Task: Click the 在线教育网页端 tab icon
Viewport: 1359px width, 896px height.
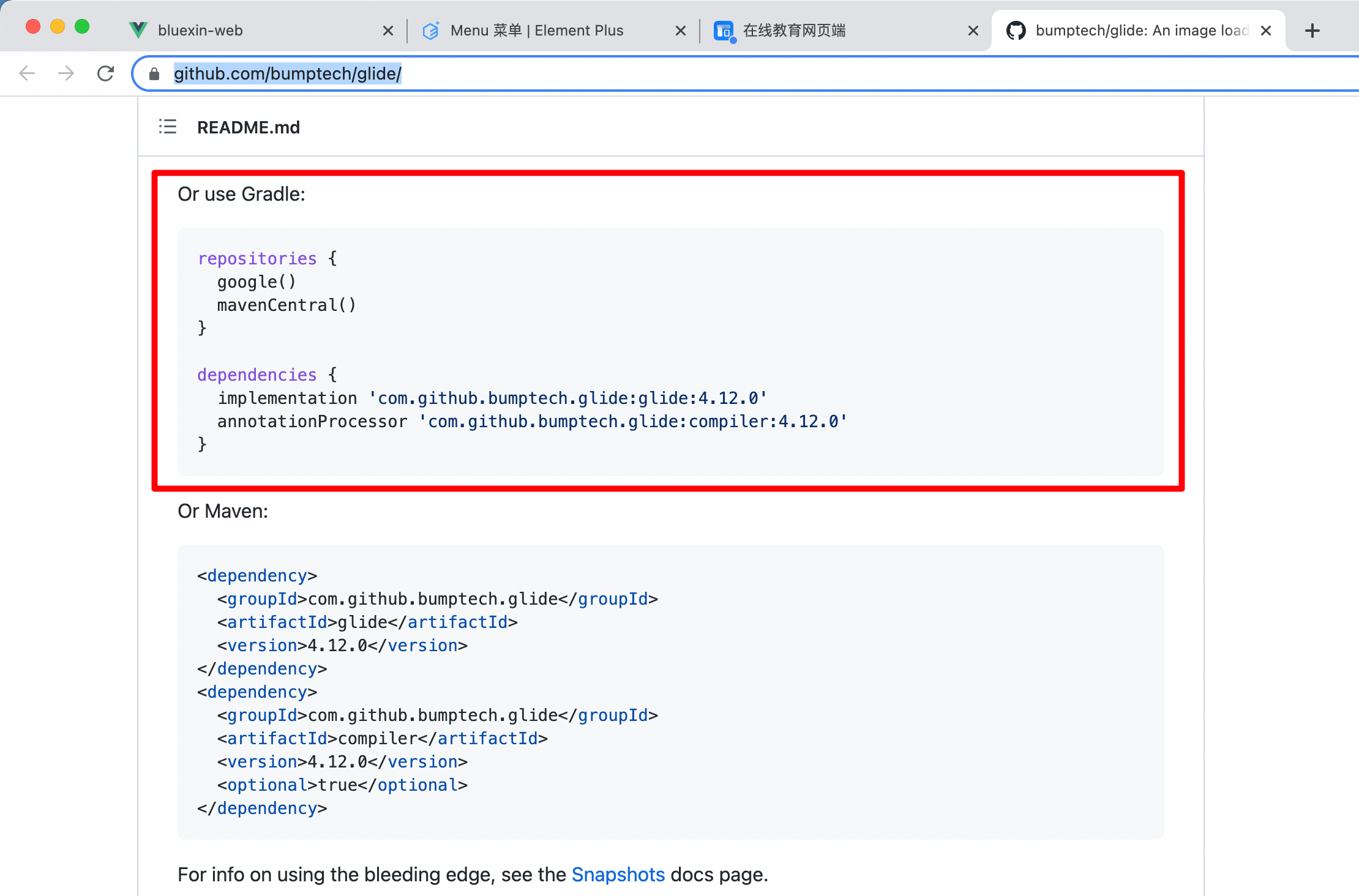Action: point(724,31)
